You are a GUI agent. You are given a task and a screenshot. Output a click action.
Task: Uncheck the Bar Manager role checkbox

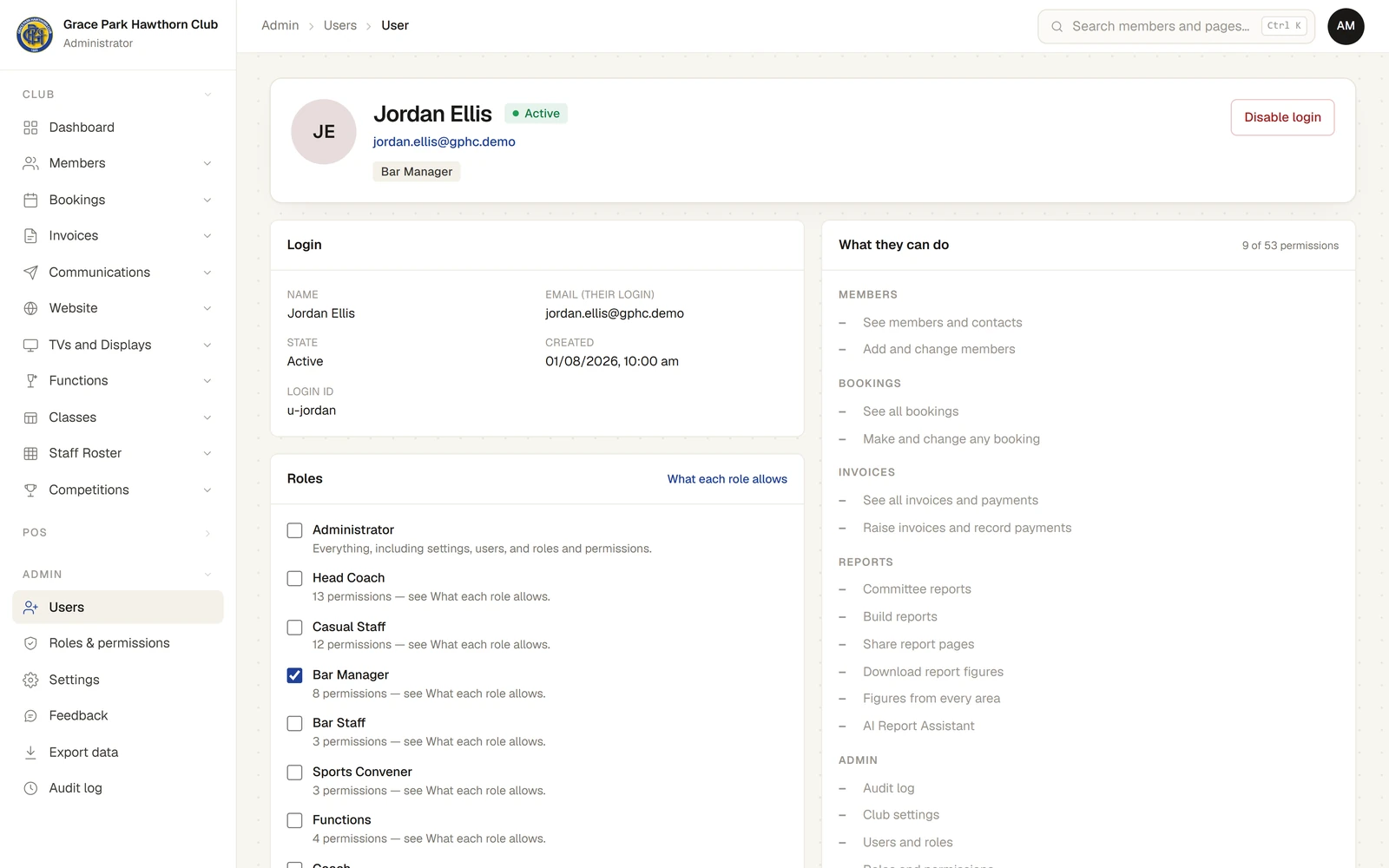click(x=295, y=675)
